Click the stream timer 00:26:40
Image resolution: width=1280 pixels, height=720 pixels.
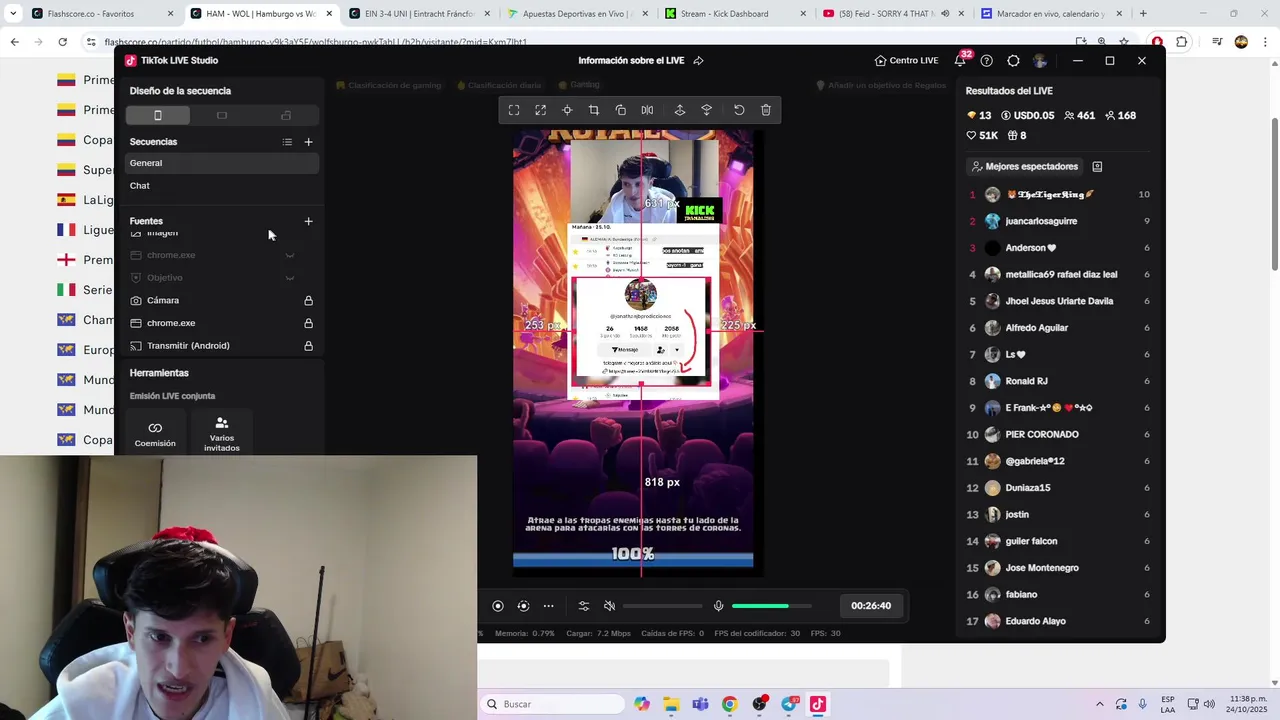[x=871, y=606]
